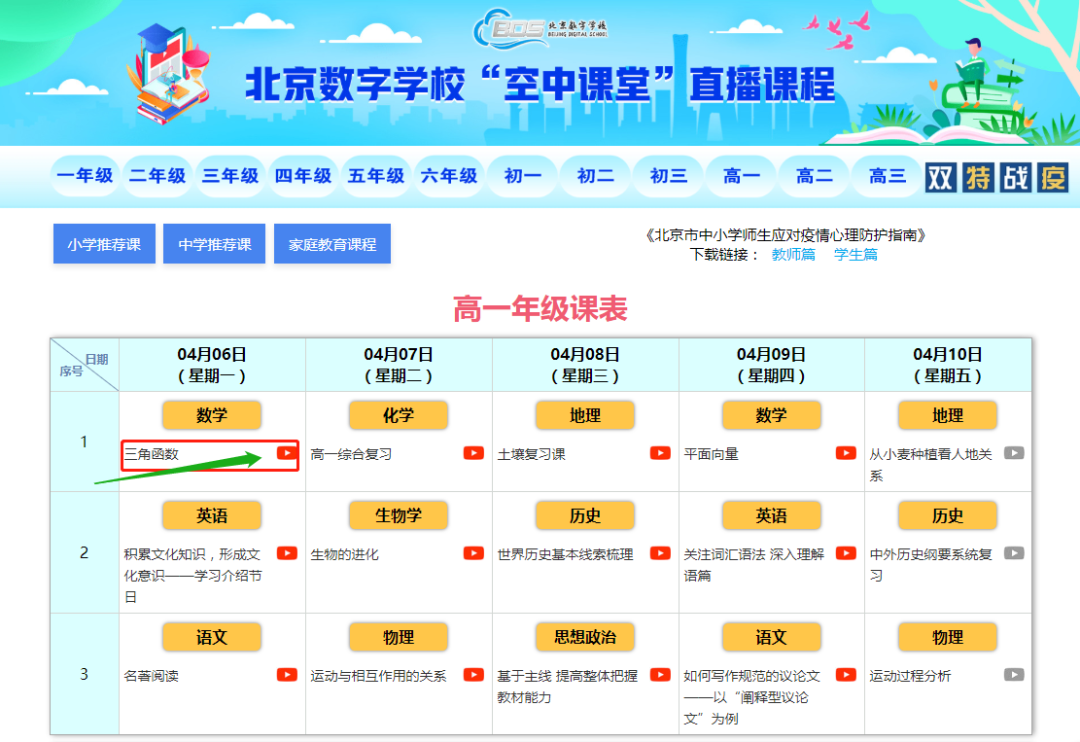Play the 高一综合复习 chemistry video
Viewport: 1080px width, 742px height.
[x=473, y=453]
